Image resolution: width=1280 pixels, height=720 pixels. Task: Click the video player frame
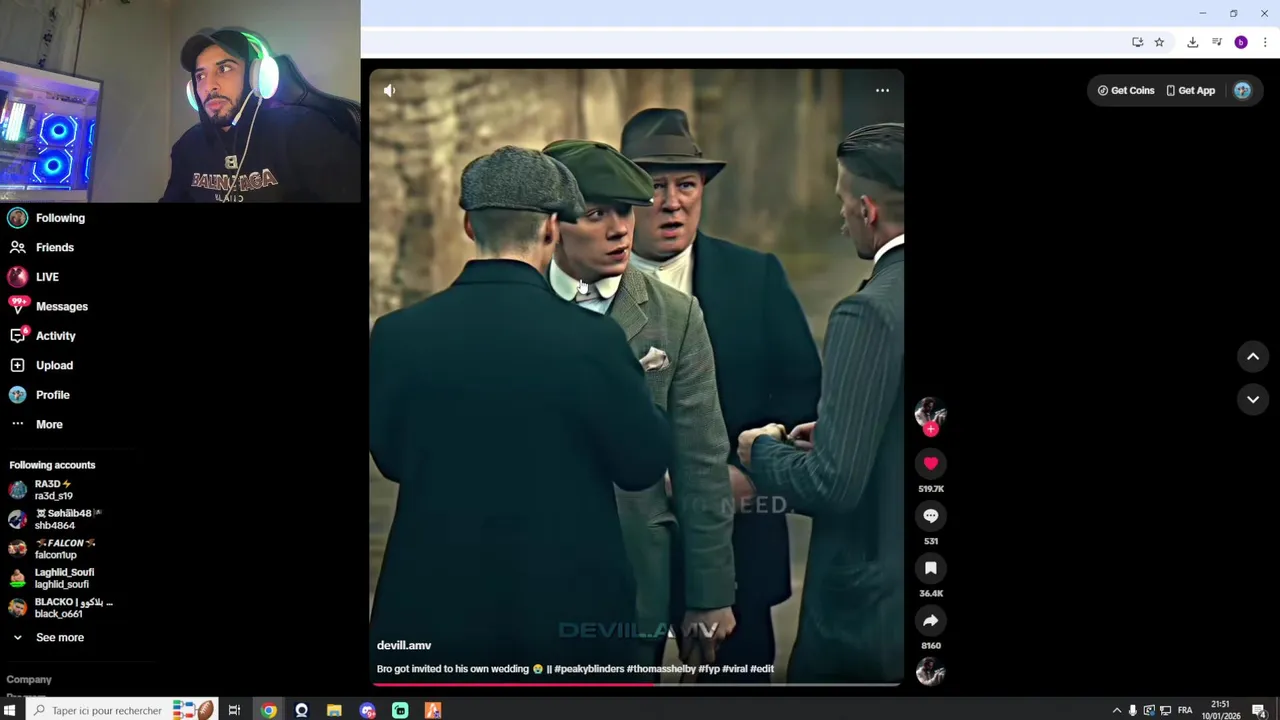click(636, 375)
